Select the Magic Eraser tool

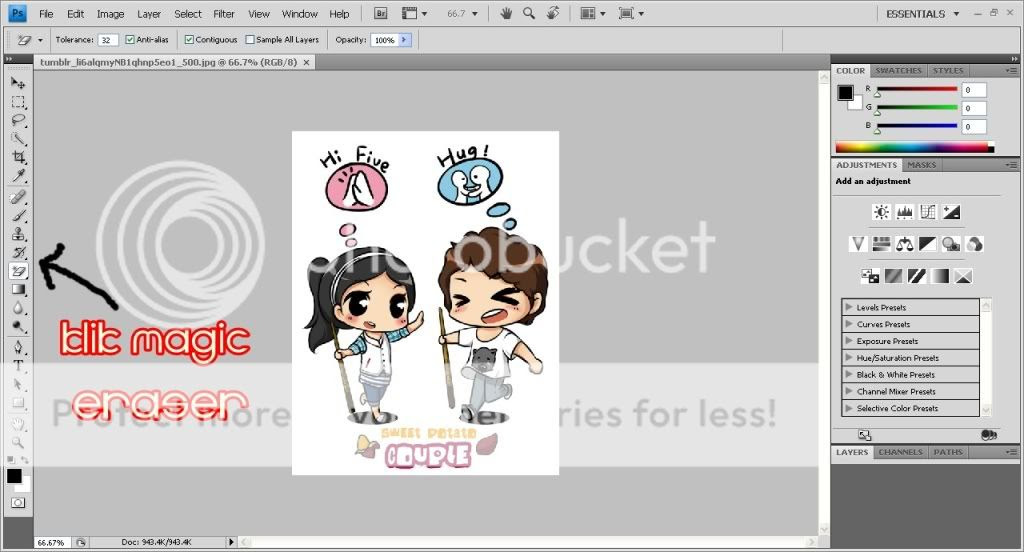[18, 270]
